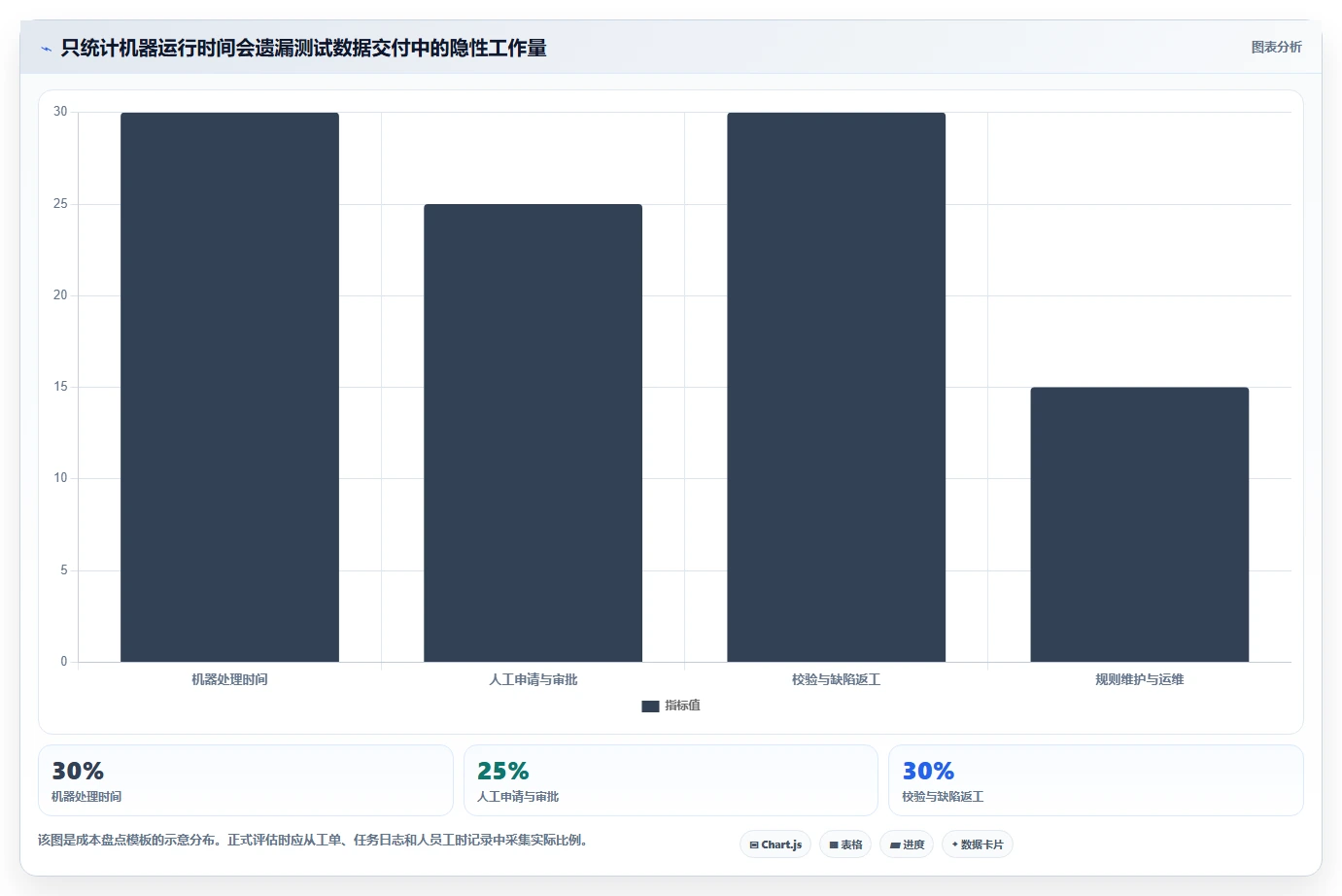The height and width of the screenshot is (896, 1342).
Task: Click the icon inside the Chart.js chip
Action: pyautogui.click(x=754, y=845)
